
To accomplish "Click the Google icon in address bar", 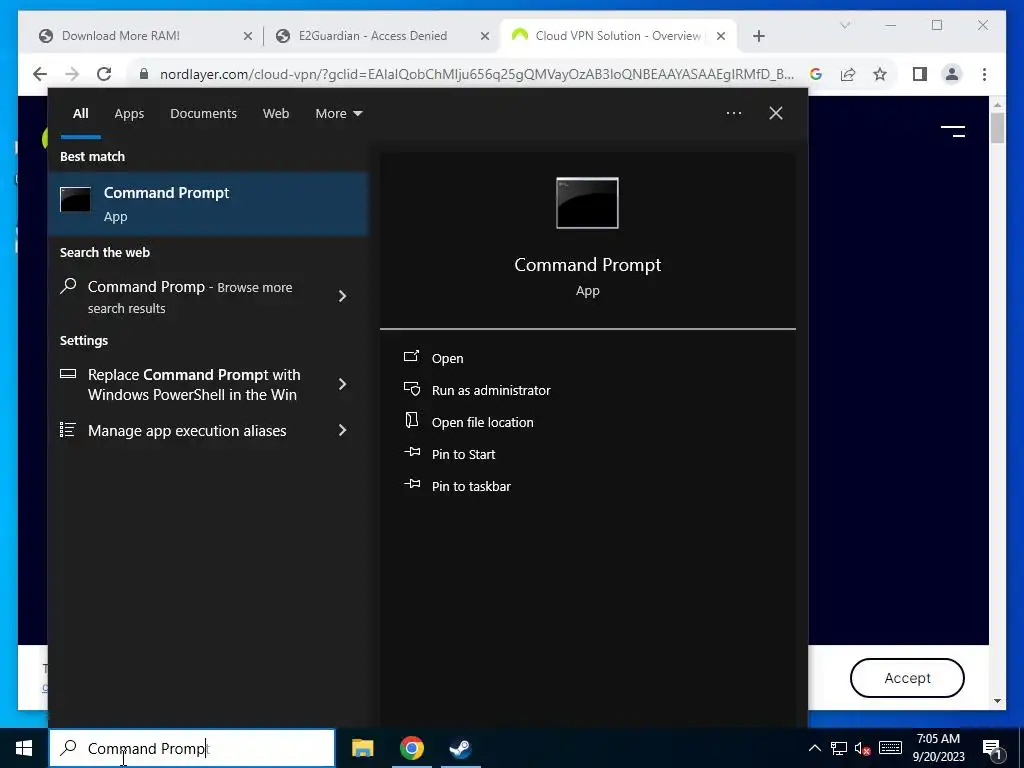I will coord(815,74).
